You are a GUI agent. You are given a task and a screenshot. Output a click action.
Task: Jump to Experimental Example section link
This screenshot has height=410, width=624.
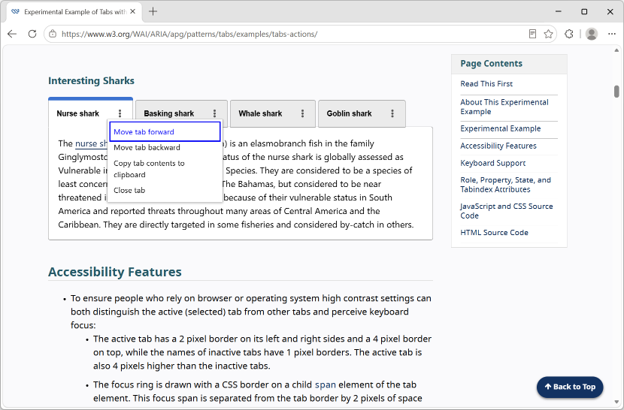pos(501,129)
